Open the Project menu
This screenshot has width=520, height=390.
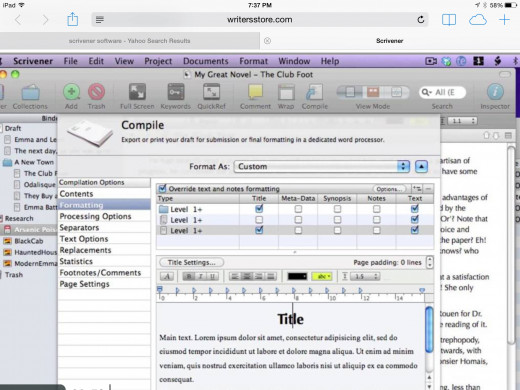pos(158,61)
